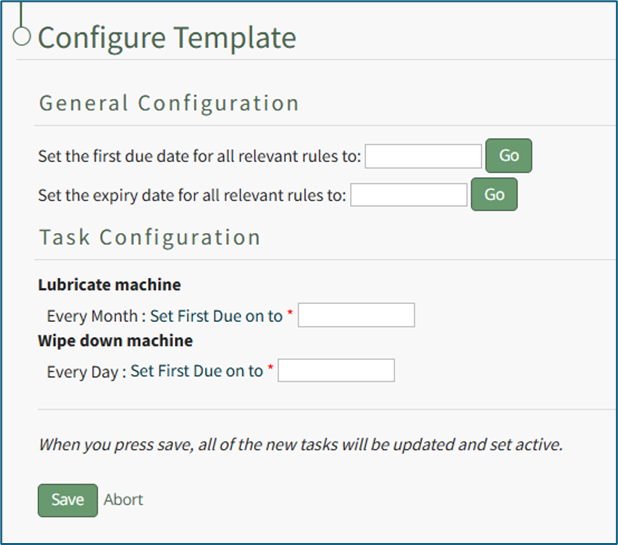This screenshot has width=618, height=545.
Task: Focus the Every Day first due date field
Action: click(x=337, y=371)
